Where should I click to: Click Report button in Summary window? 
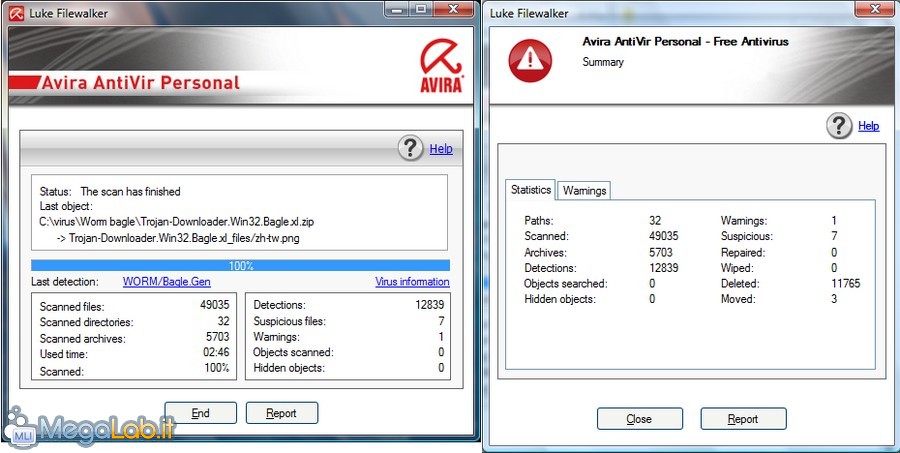coord(743,419)
